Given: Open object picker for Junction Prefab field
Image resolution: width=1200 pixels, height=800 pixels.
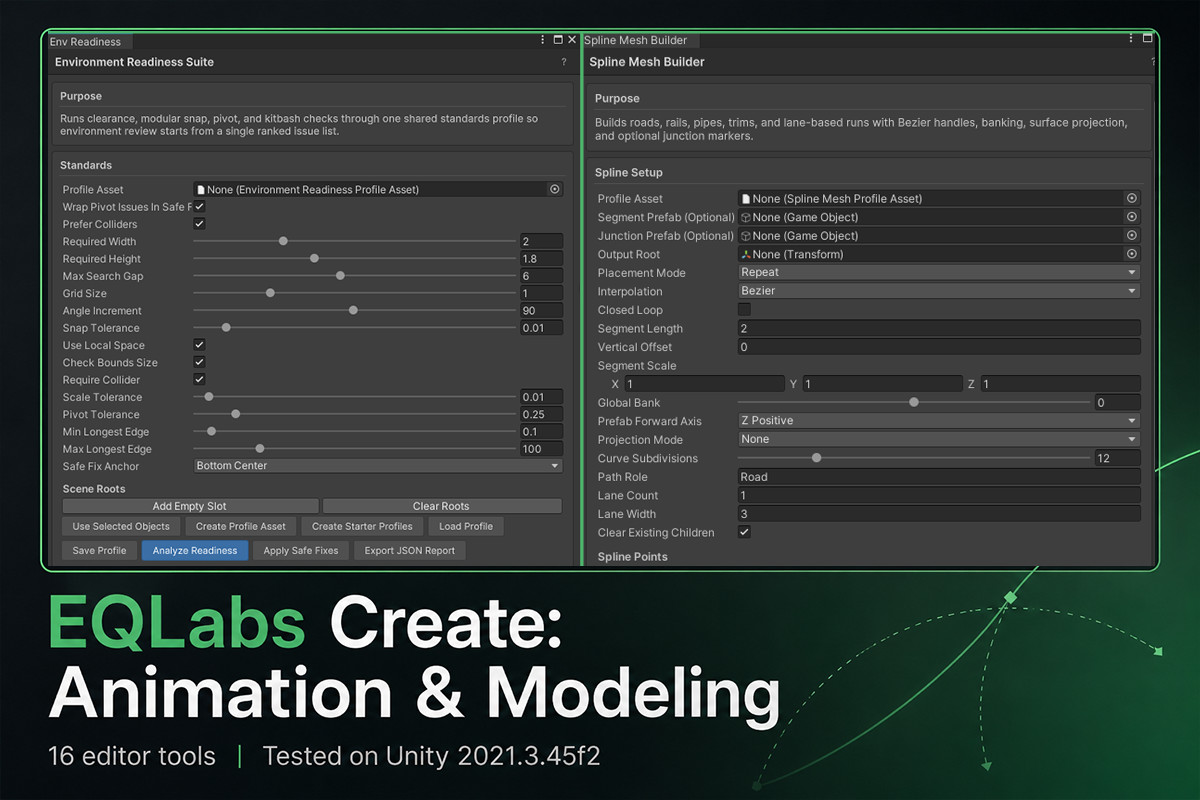Looking at the screenshot, I should [x=1132, y=236].
